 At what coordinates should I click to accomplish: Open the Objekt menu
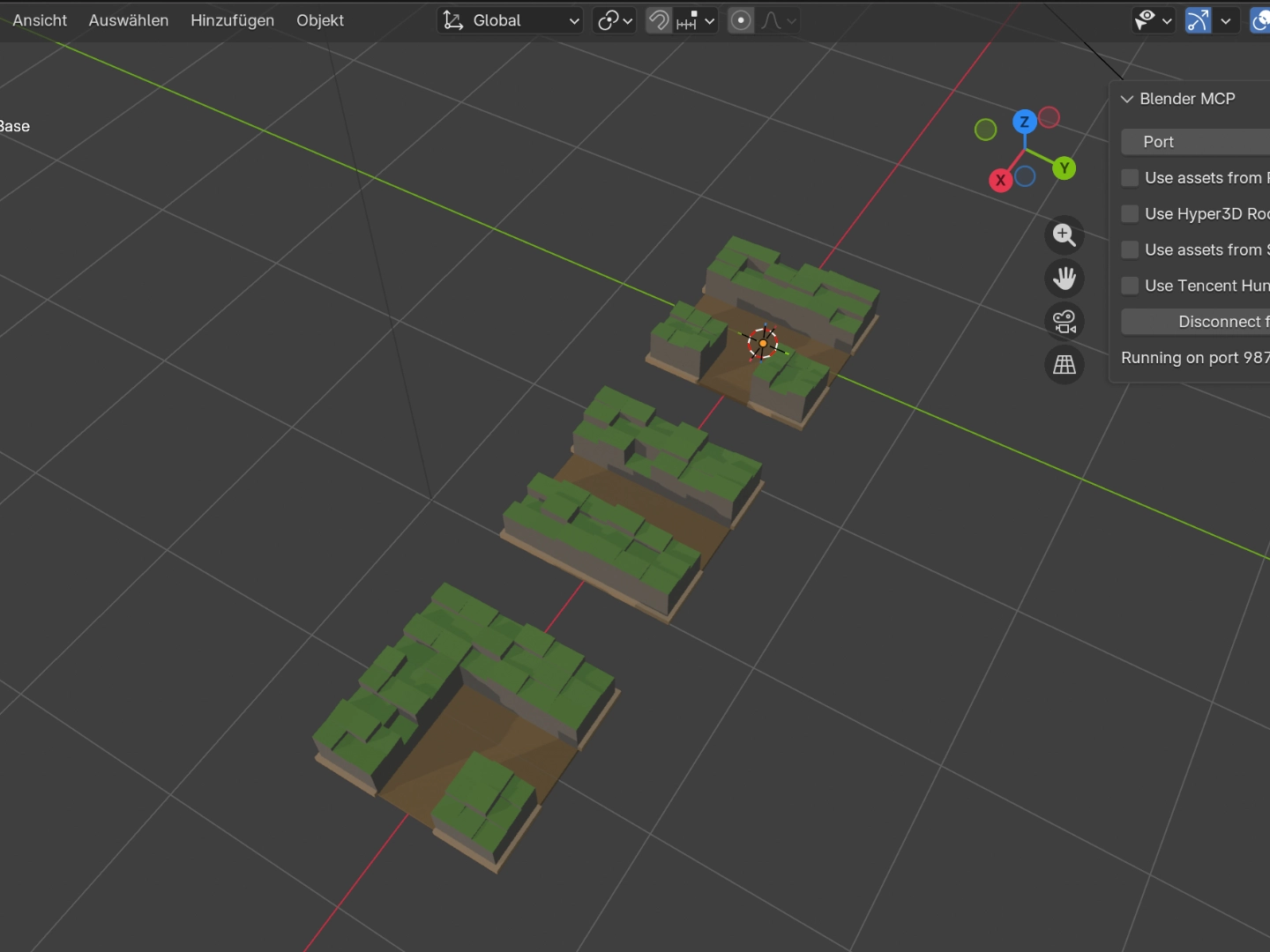pos(320,20)
